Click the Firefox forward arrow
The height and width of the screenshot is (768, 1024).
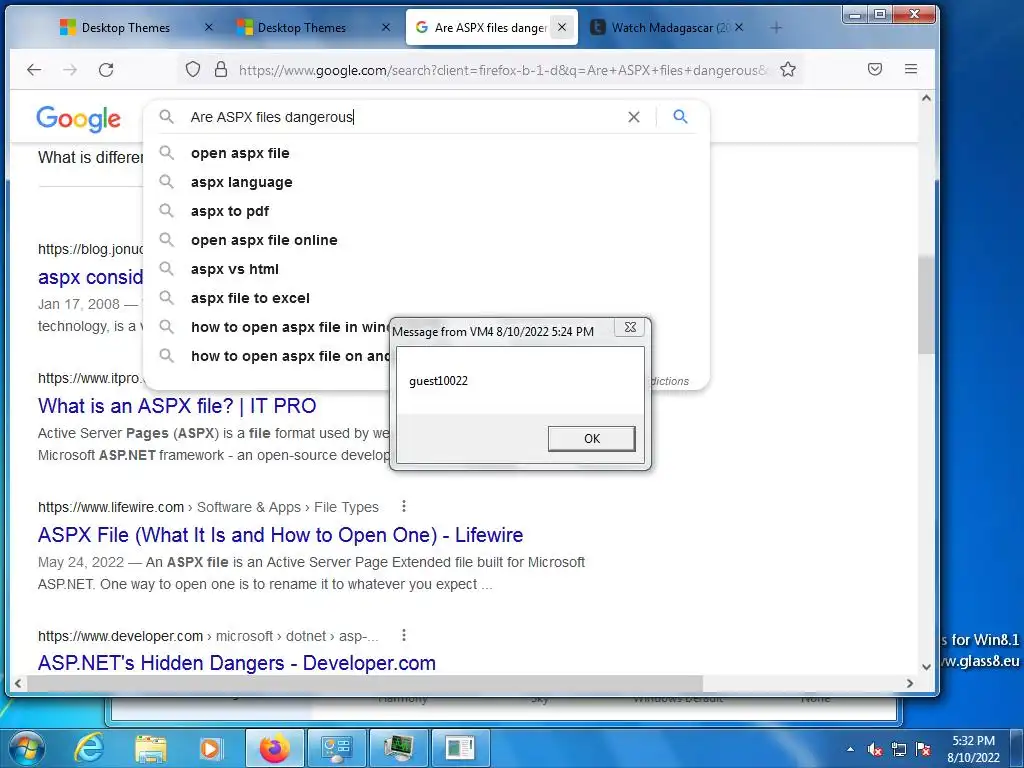pos(70,69)
